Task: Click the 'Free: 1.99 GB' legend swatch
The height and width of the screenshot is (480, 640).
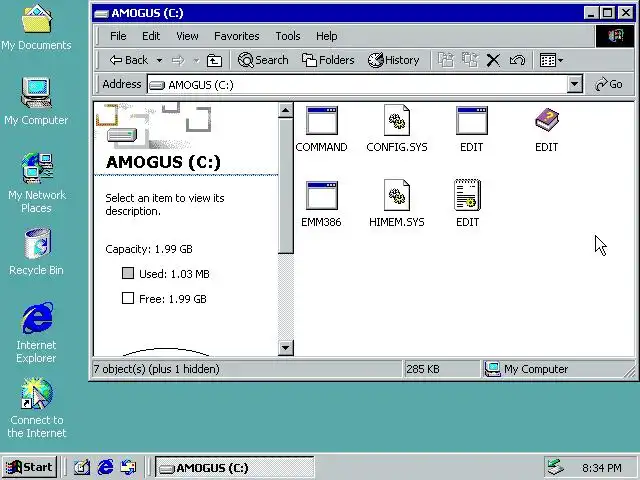Action: tap(128, 298)
